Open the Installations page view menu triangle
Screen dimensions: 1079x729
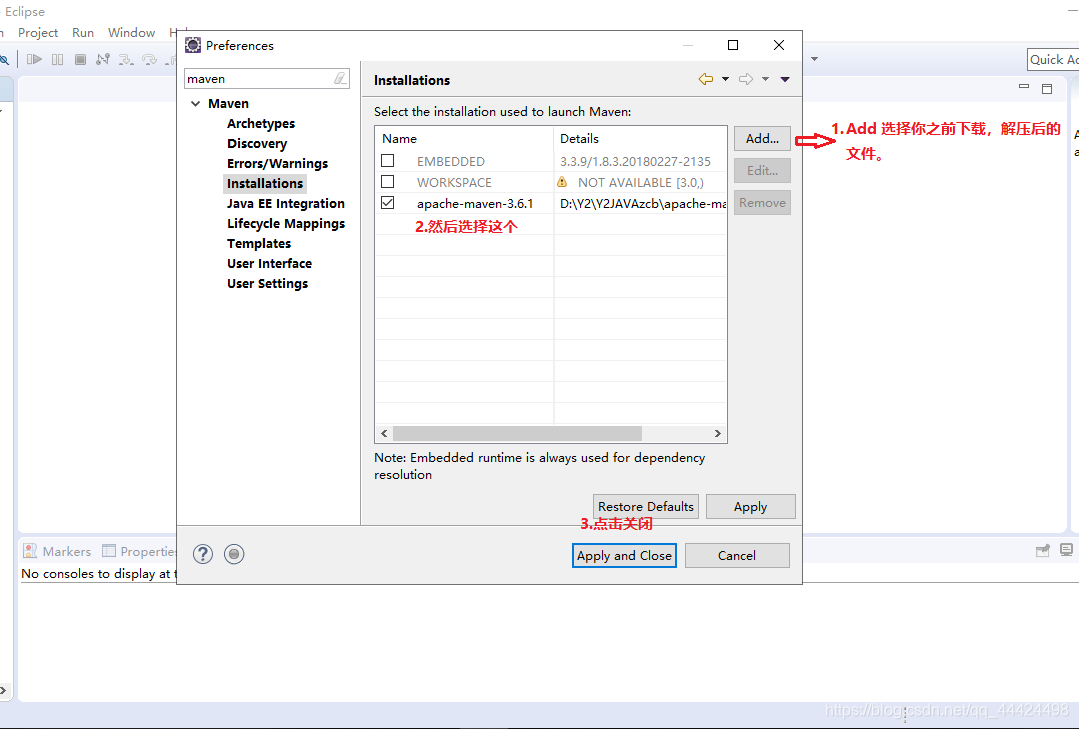tap(785, 79)
